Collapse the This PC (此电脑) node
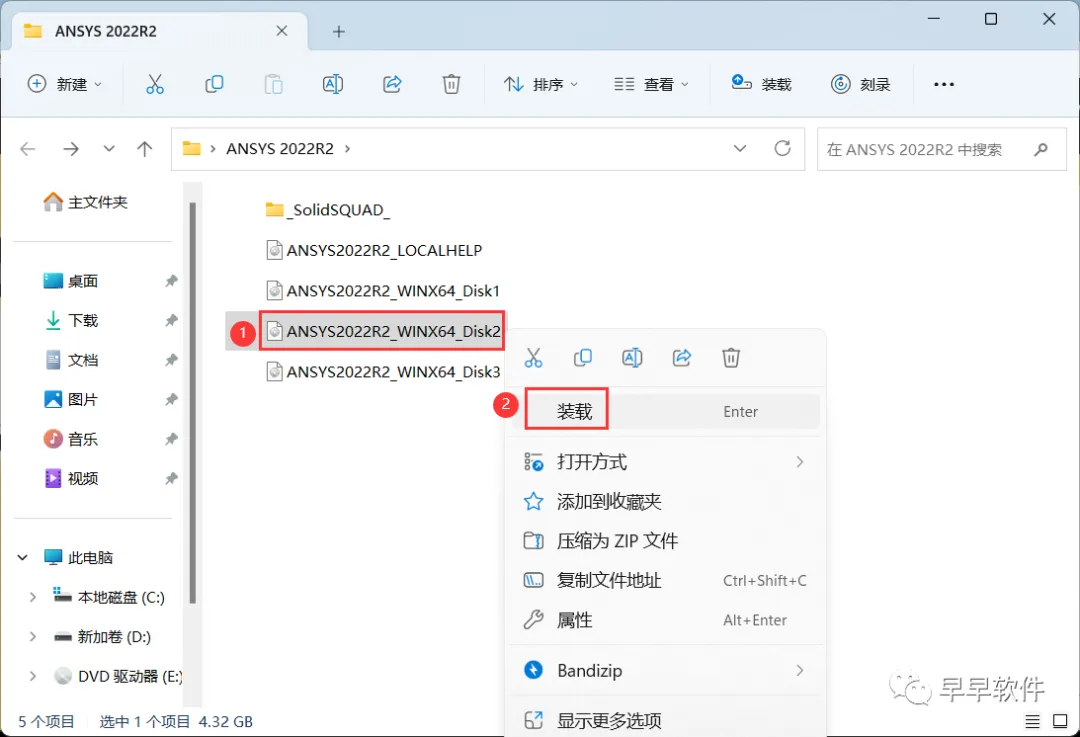This screenshot has height=737, width=1080. tap(23, 557)
